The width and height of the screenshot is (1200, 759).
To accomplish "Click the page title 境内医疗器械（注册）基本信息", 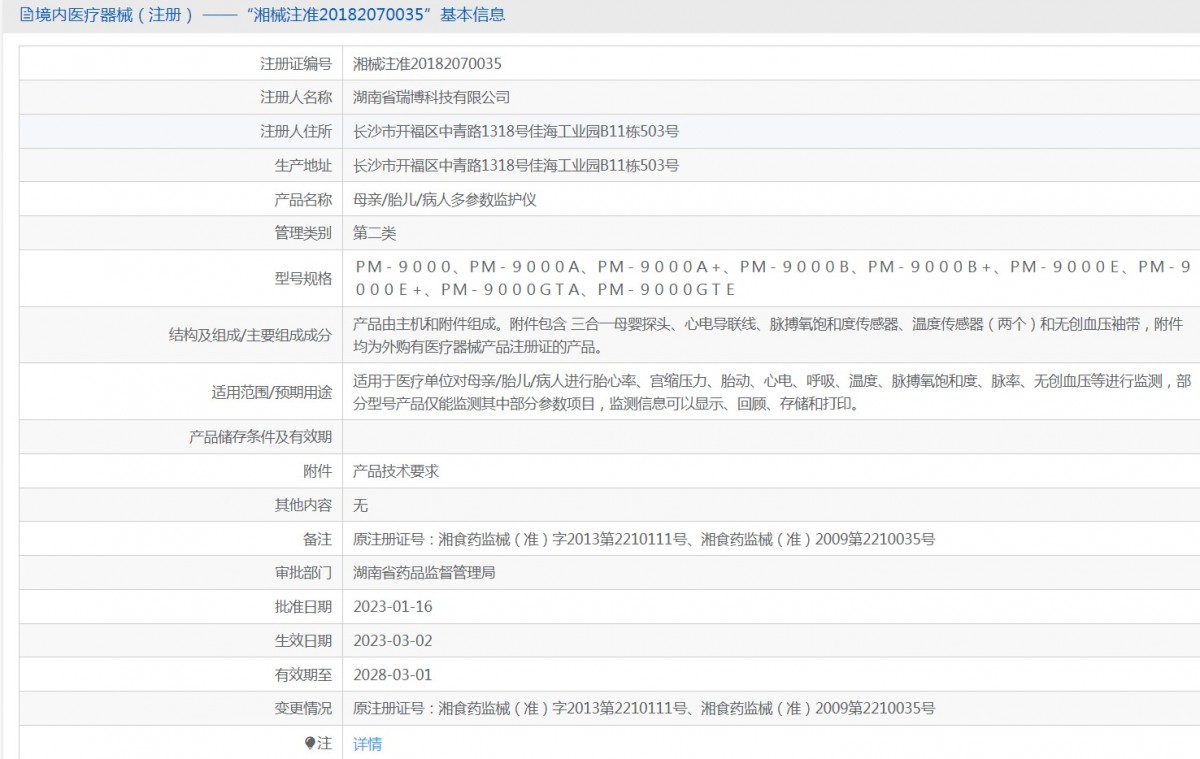I will 270,15.
